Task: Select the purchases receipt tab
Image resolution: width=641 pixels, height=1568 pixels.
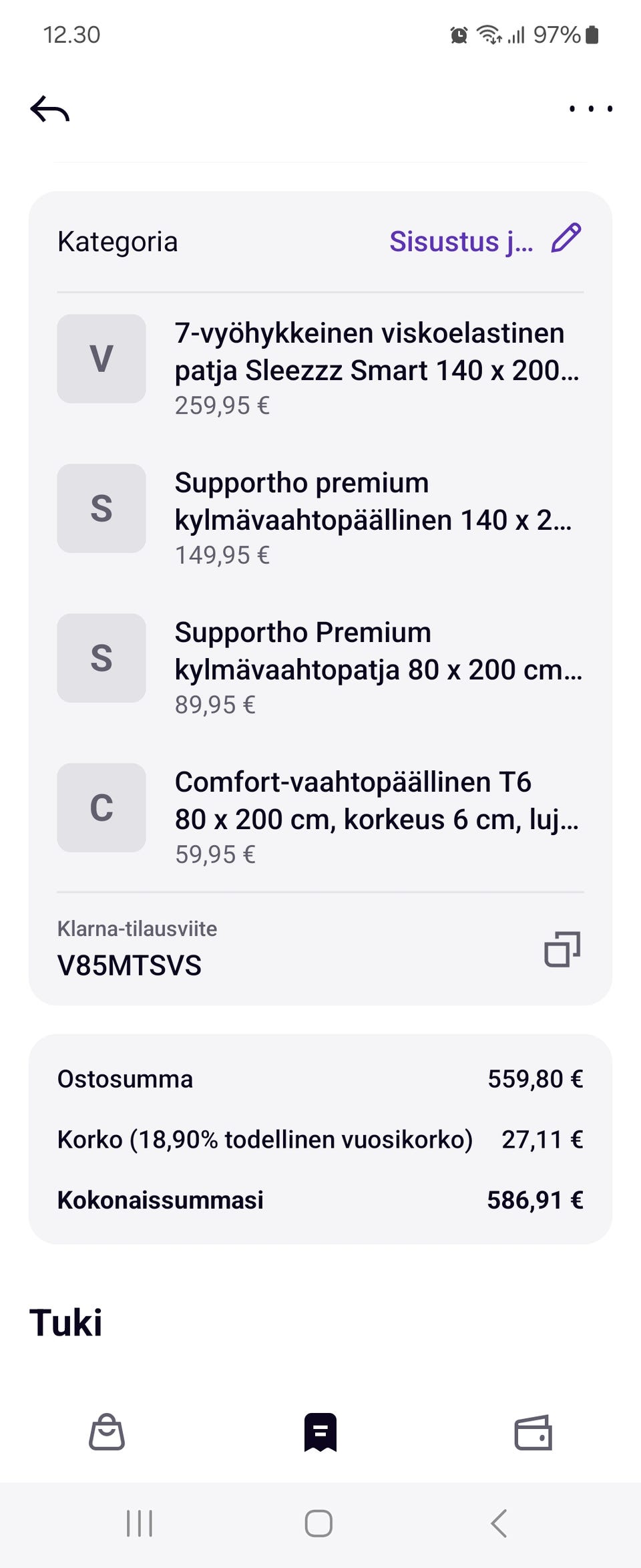Action: [320, 1432]
